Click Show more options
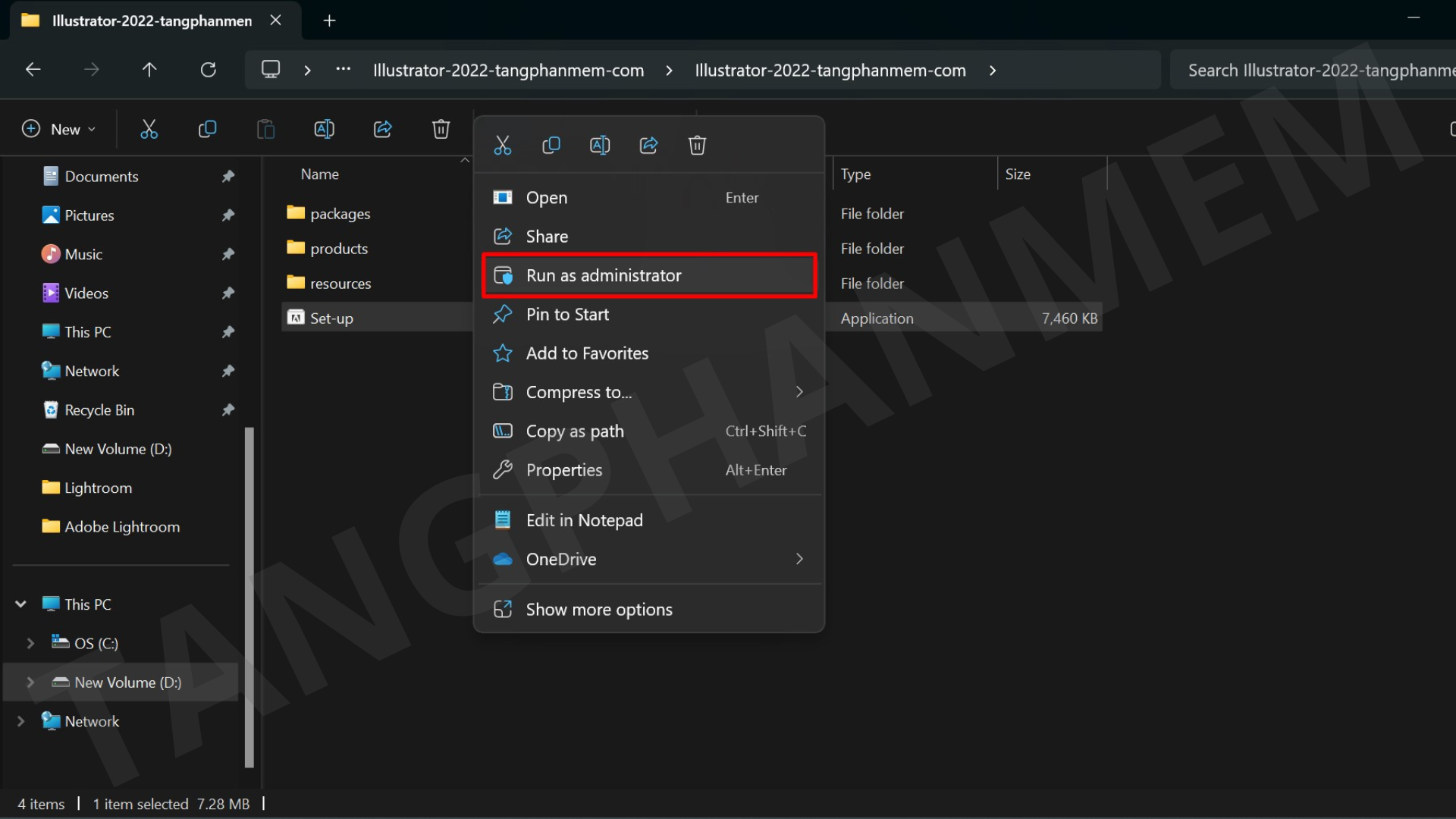The width and height of the screenshot is (1456, 819). click(649, 610)
